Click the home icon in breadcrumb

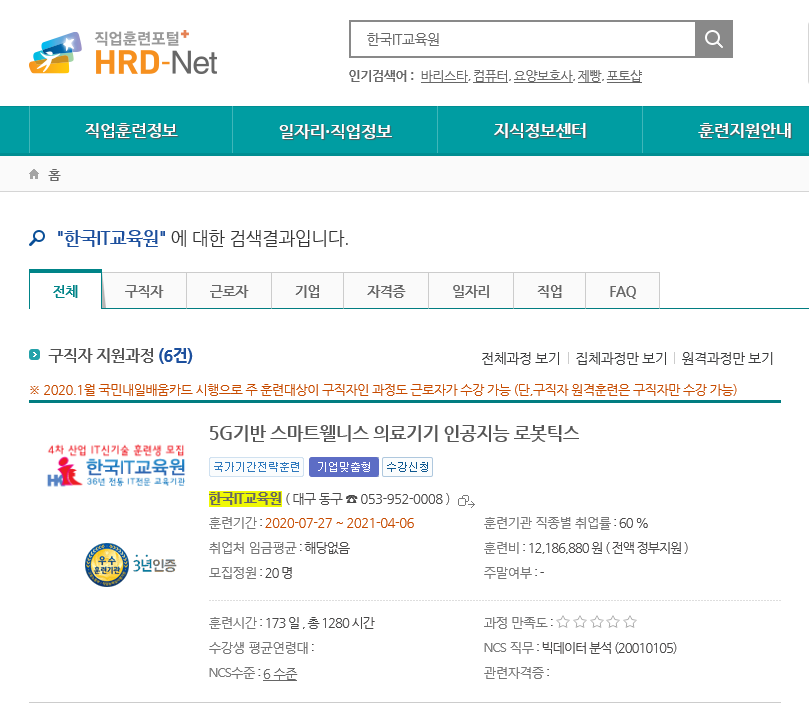[x=34, y=174]
